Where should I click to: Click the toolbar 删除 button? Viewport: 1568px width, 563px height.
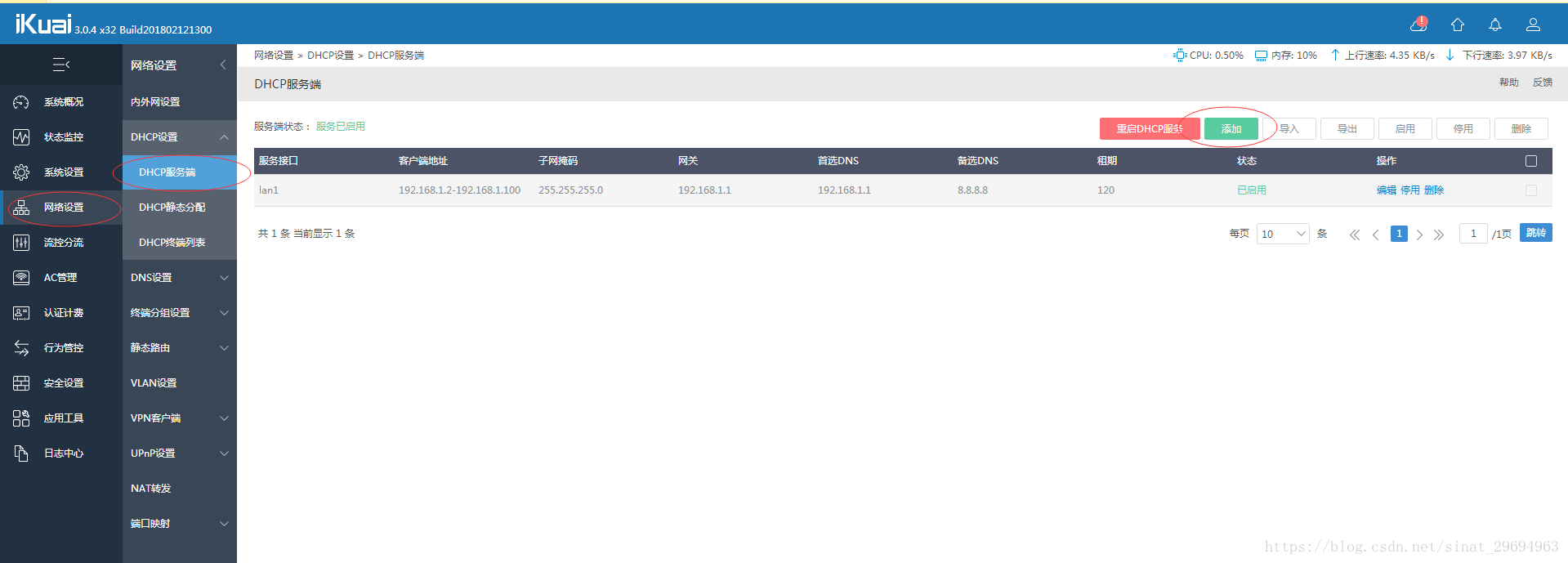point(1521,129)
